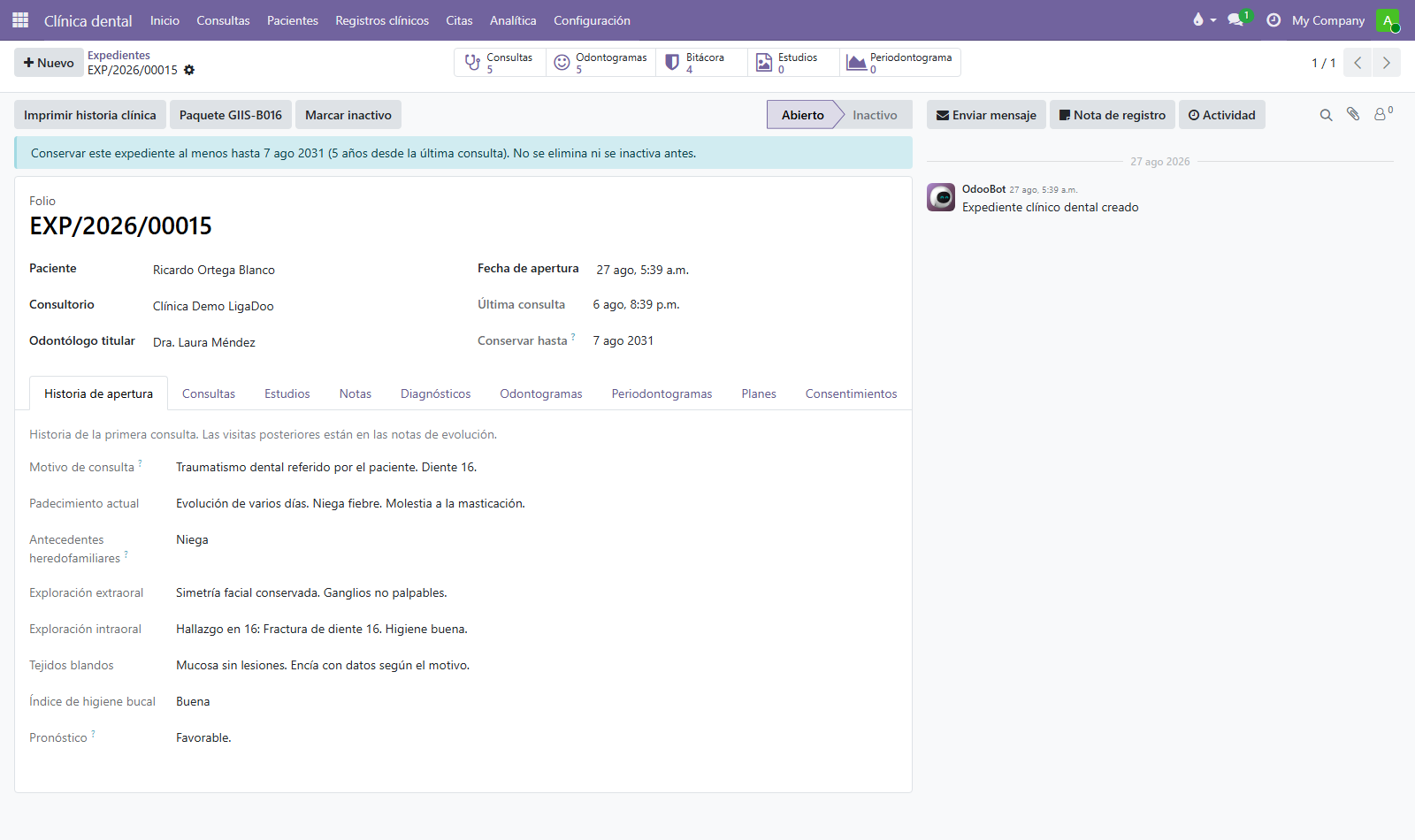
Task: Set status to Inactivo in statusbar
Action: tap(875, 115)
